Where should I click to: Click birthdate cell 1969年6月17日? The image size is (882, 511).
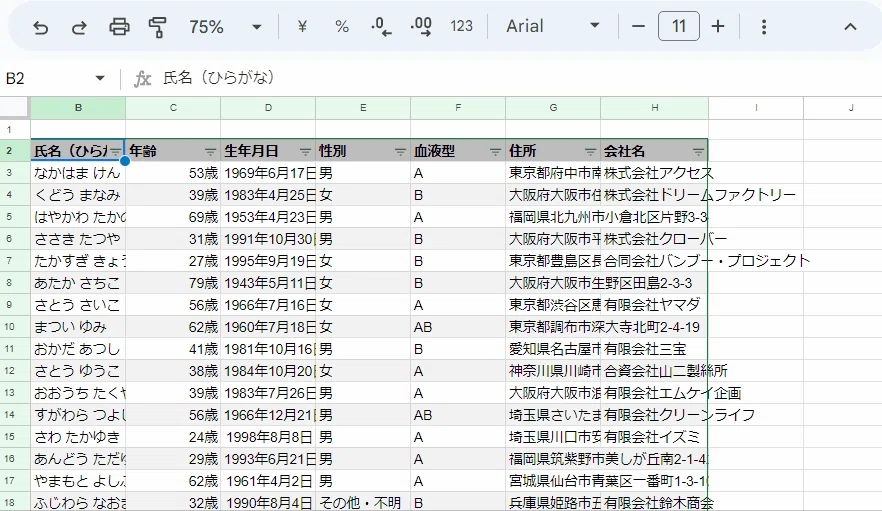pos(268,173)
